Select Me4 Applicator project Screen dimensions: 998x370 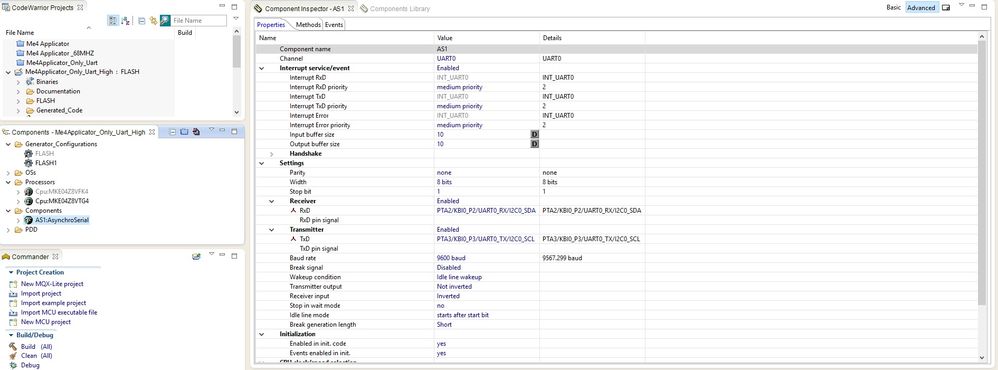47,43
